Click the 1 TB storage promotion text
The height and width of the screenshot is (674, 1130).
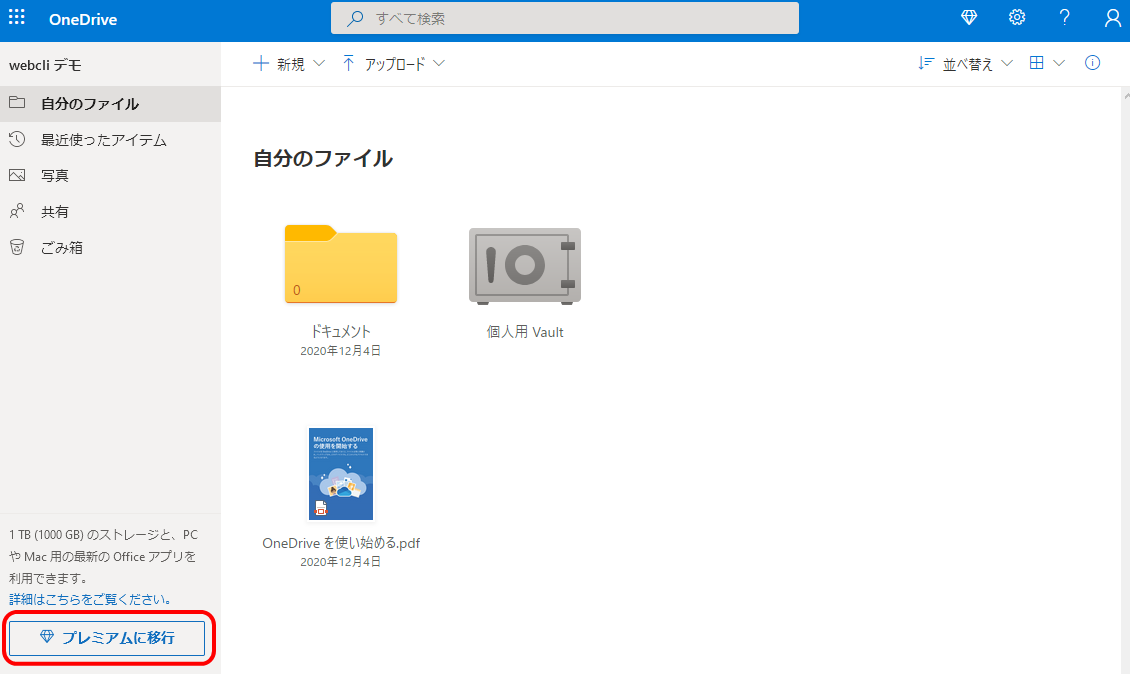103,557
